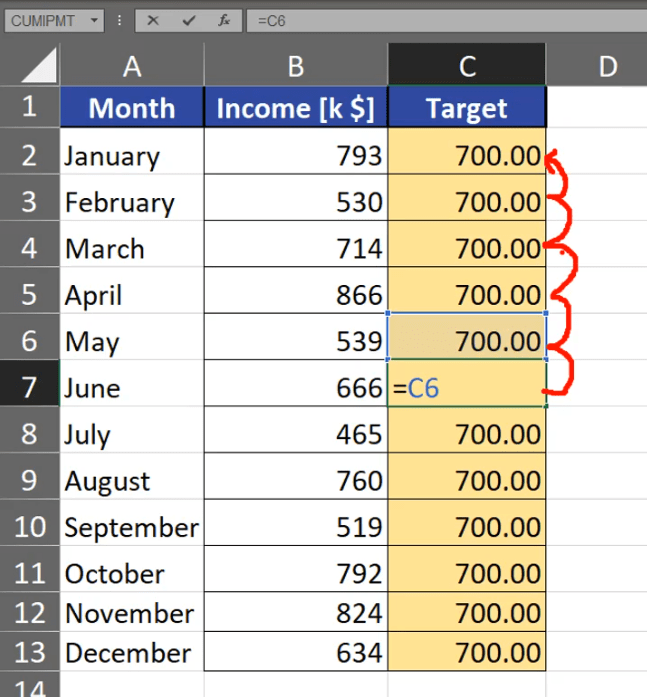Open Insert Function via the fx icon
This screenshot has height=697, width=647.
click(224, 20)
